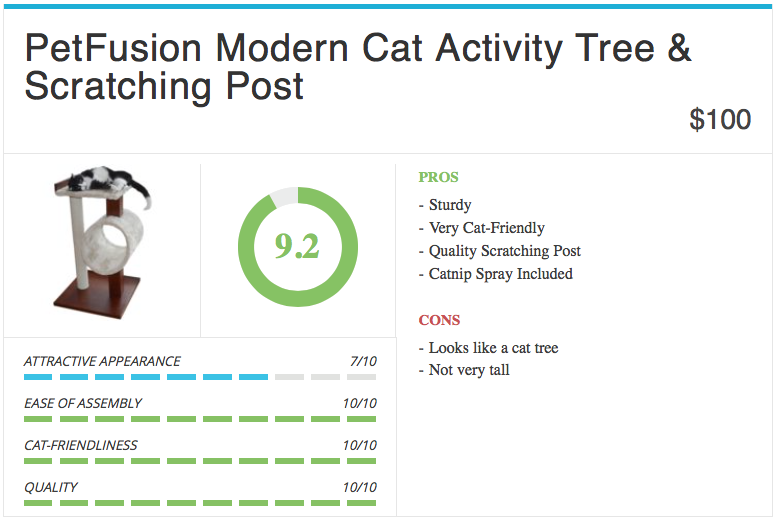Click the Cat-Friendliness rating bar

point(200,461)
